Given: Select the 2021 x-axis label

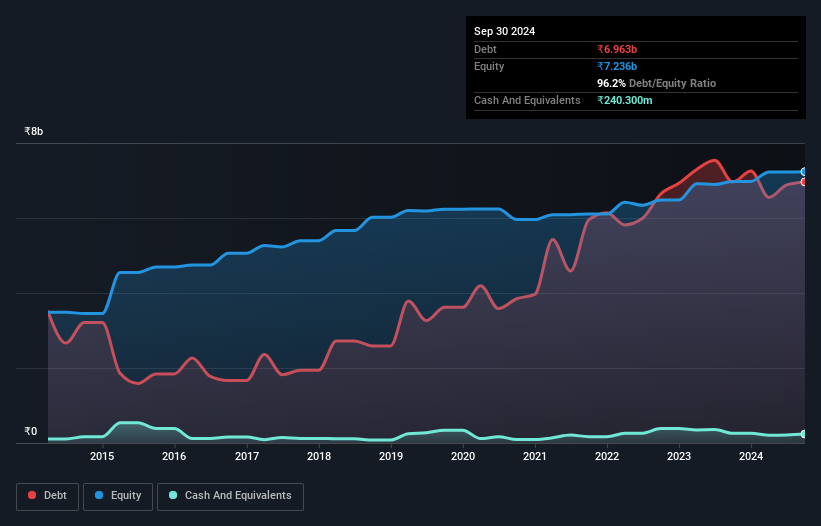Looking at the screenshot, I should tap(535, 456).
